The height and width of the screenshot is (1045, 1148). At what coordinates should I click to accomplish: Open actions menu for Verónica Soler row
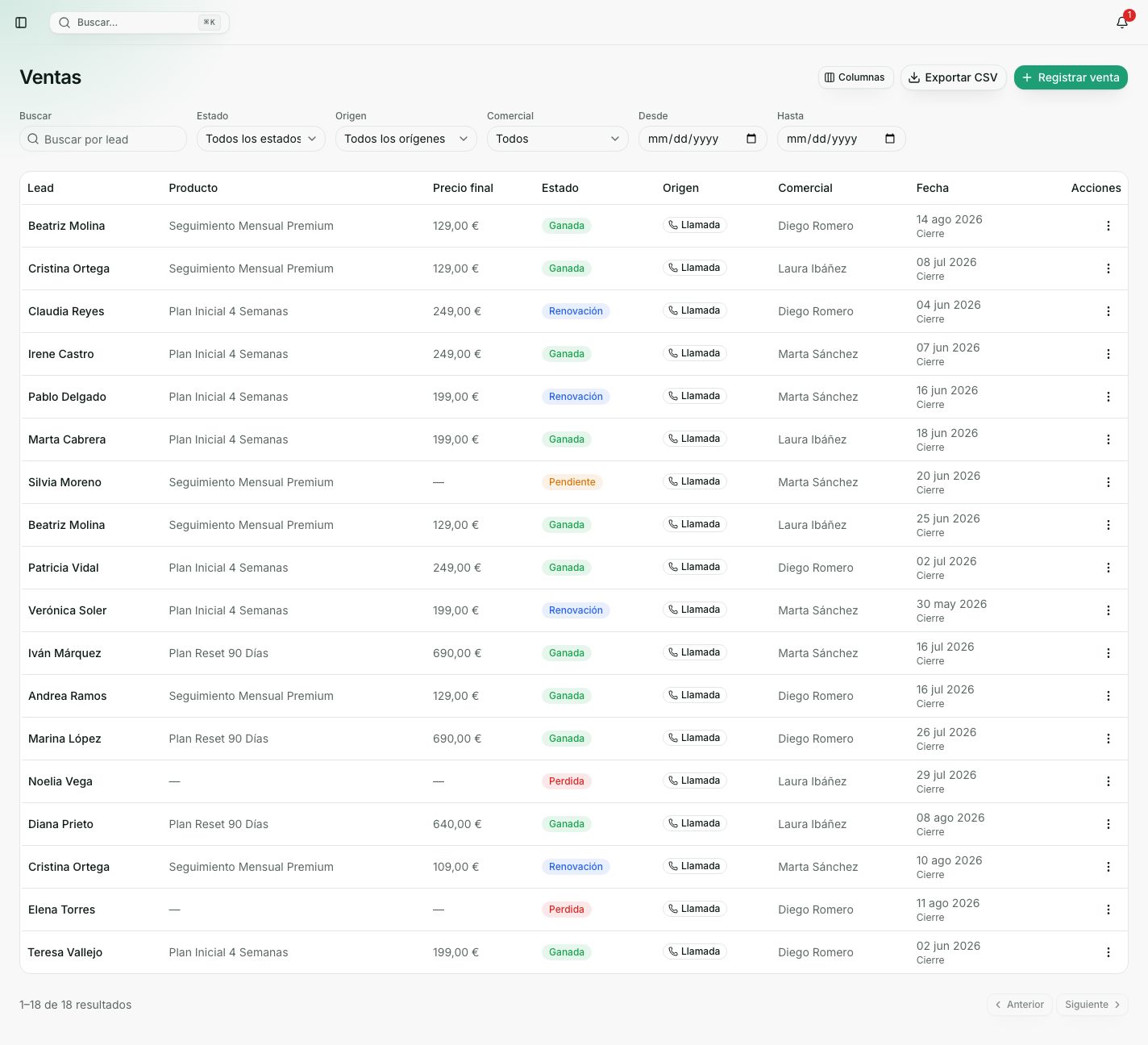tap(1108, 610)
